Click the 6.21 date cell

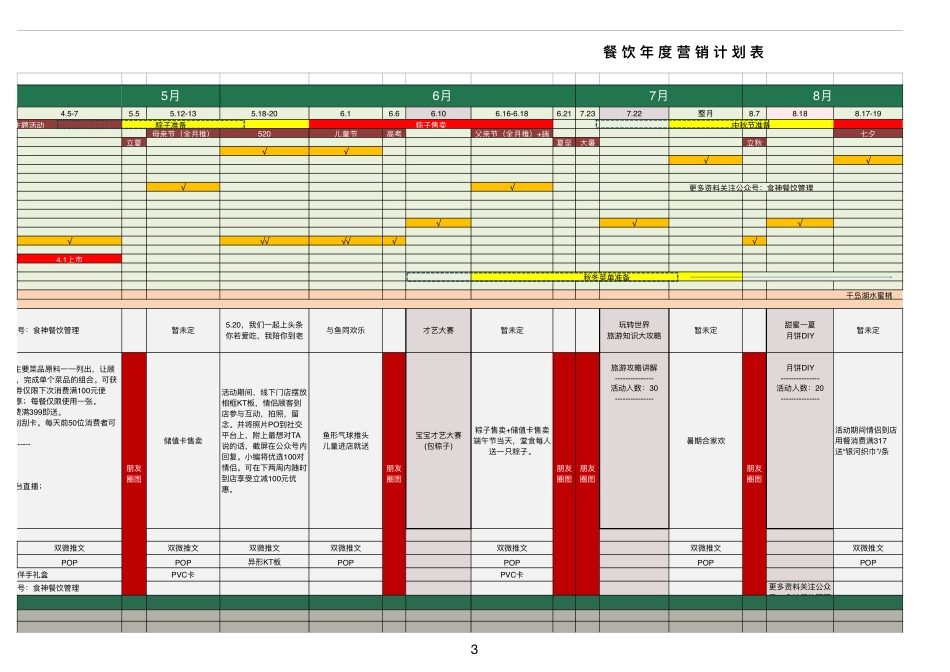(x=564, y=113)
